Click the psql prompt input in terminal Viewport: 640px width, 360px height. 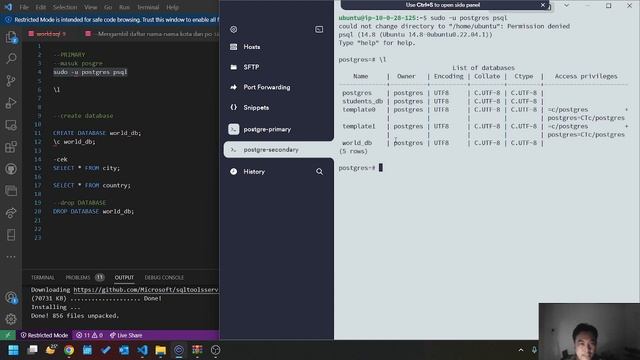pyautogui.click(x=381, y=168)
